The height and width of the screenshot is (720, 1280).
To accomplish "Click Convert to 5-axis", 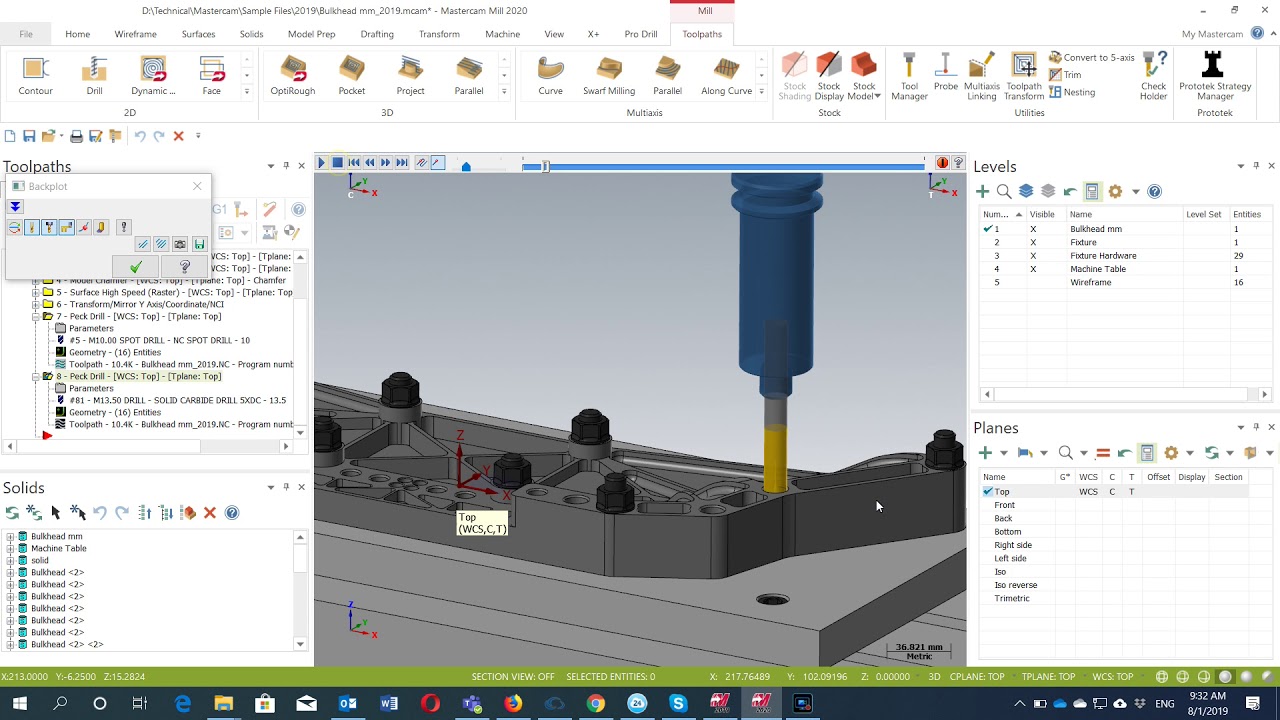I will 1091,58.
